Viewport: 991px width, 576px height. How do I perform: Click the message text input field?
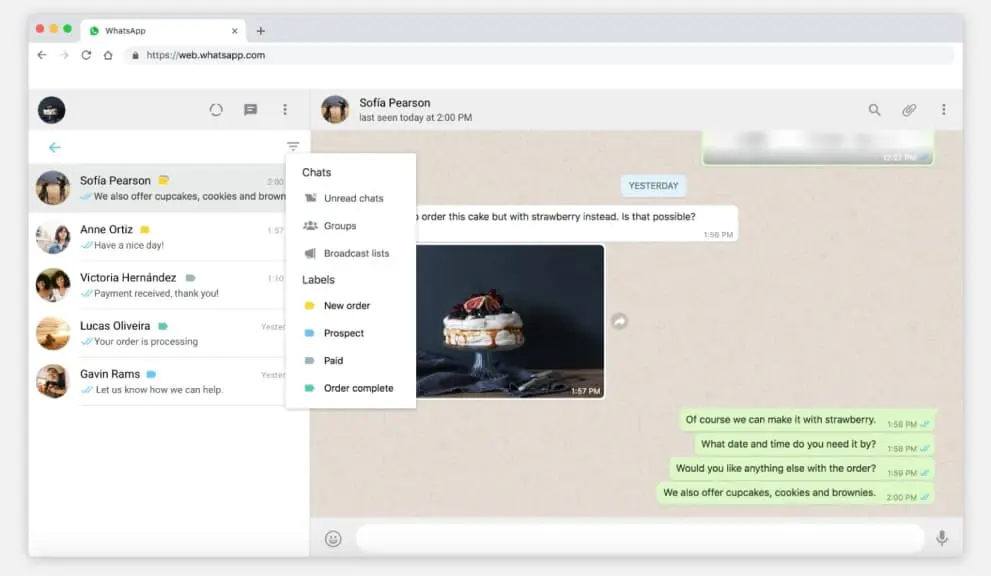tap(640, 538)
